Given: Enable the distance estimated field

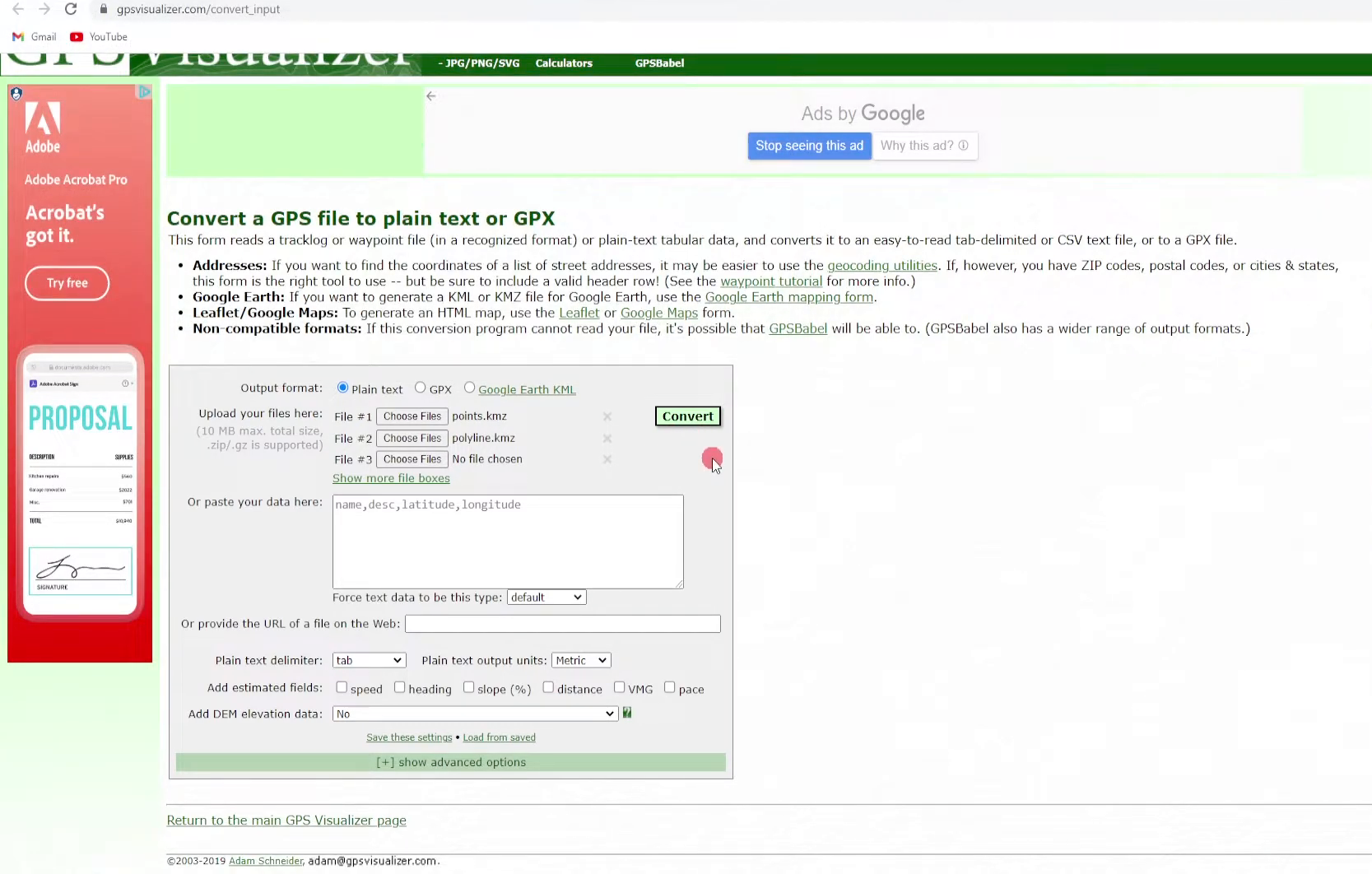Looking at the screenshot, I should pyautogui.click(x=548, y=687).
